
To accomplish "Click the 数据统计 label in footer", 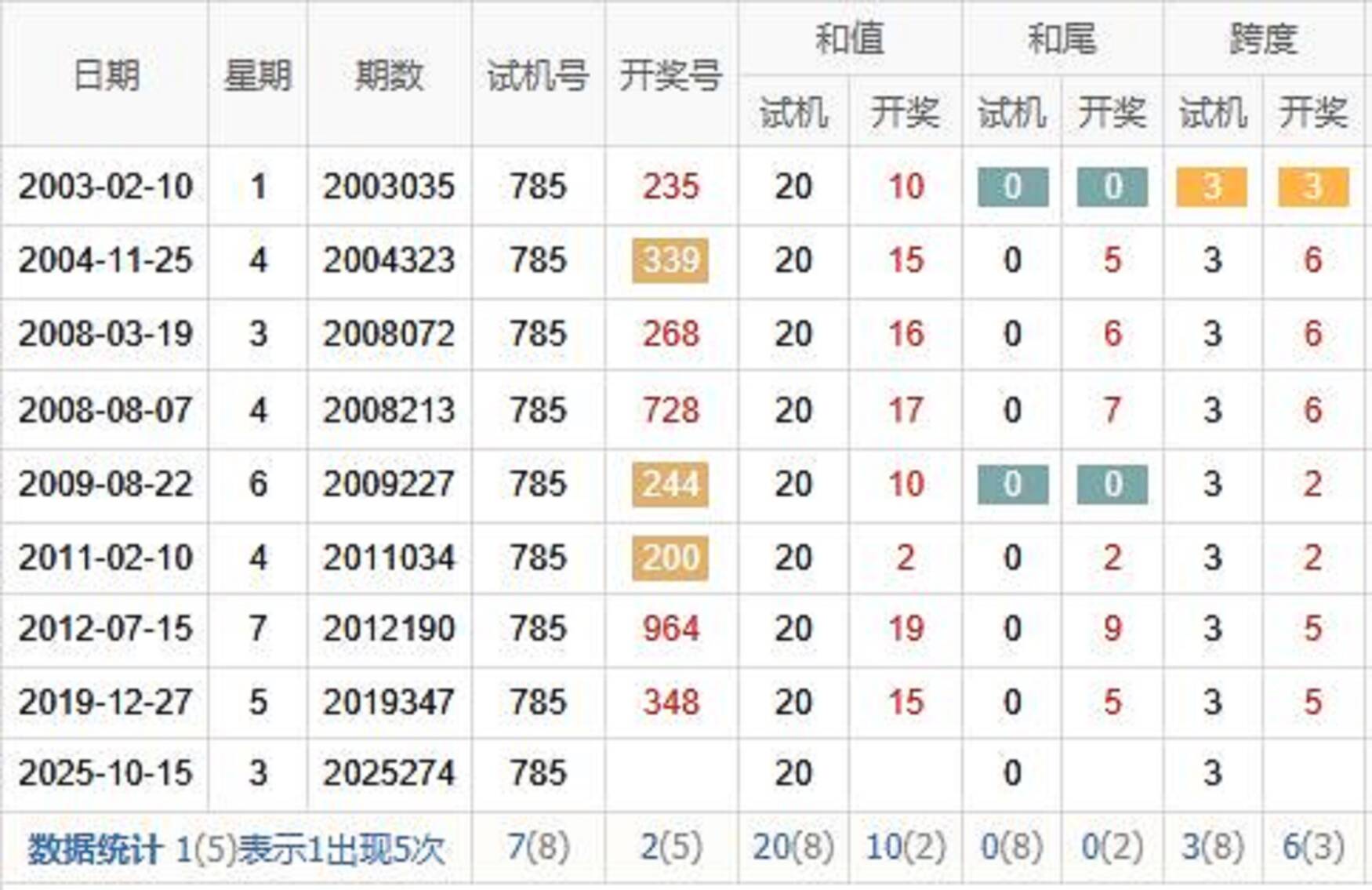I will (96, 849).
